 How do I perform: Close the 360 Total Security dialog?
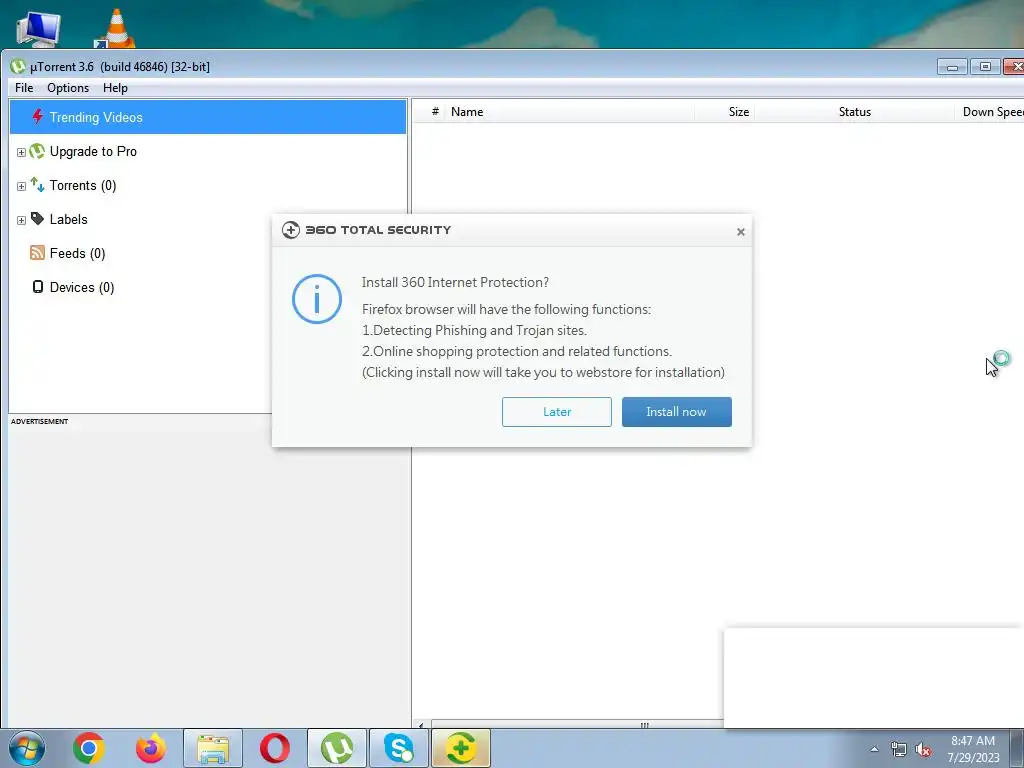741,232
